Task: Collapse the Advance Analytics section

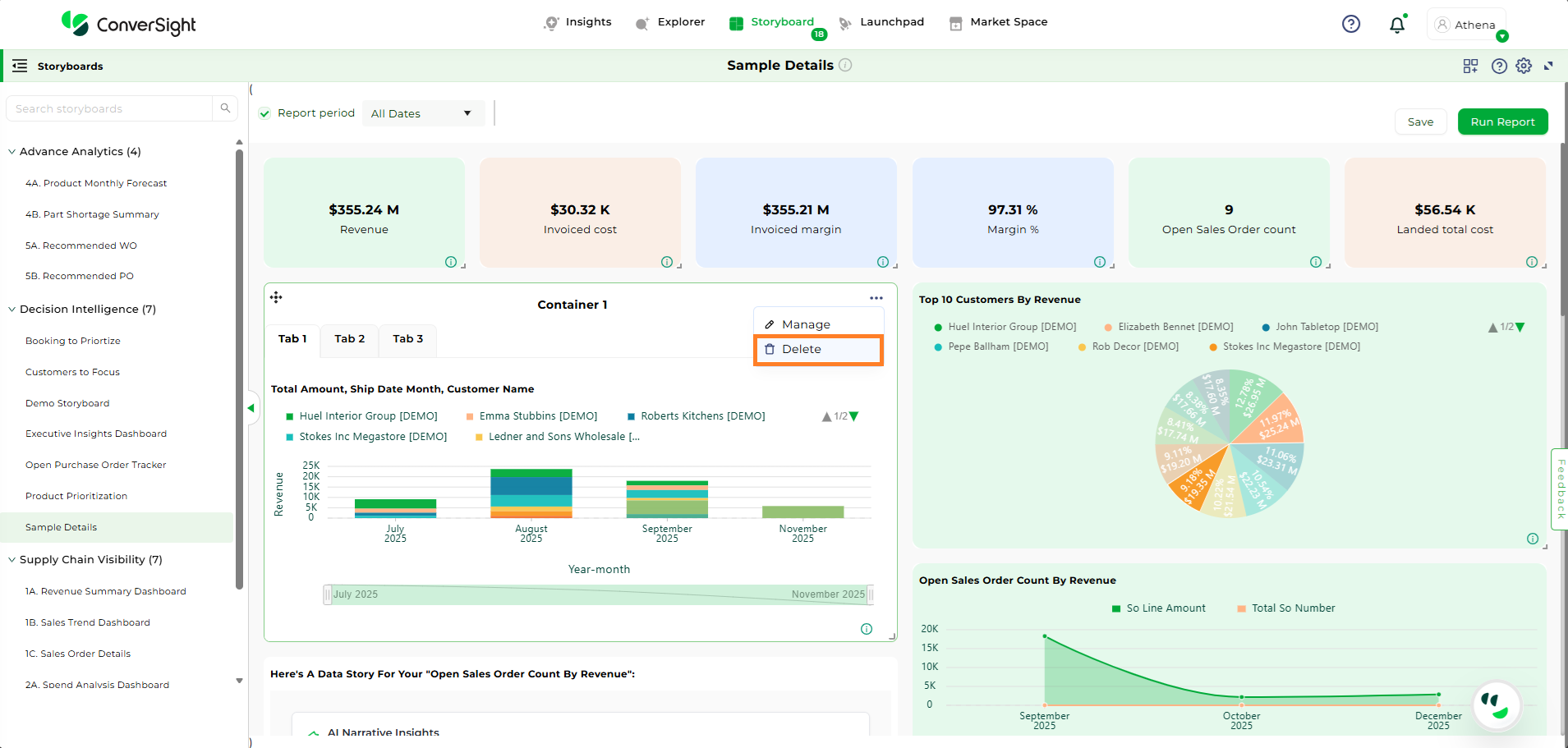Action: (x=12, y=152)
